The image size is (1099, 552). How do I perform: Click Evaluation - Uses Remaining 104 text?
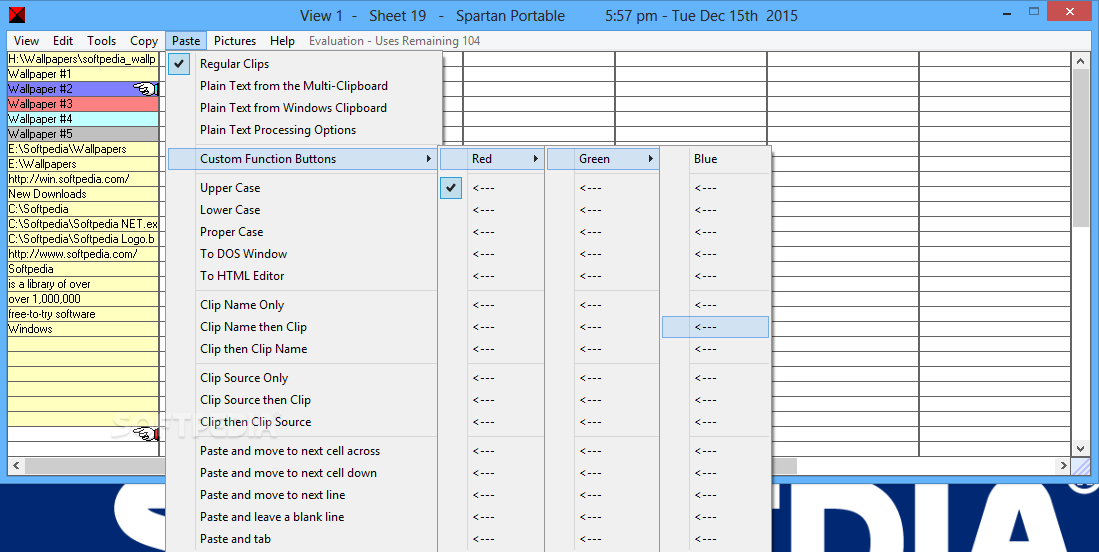point(395,41)
